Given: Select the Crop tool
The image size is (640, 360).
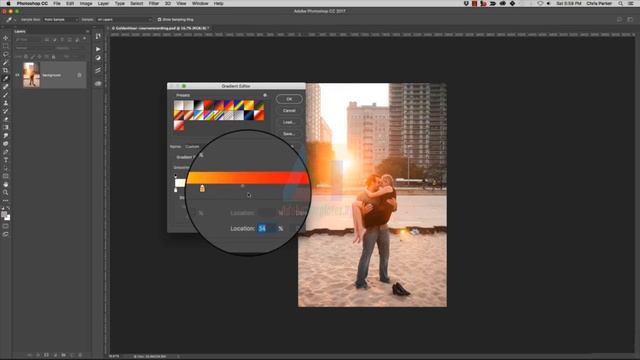Looking at the screenshot, I should click(x=5, y=71).
